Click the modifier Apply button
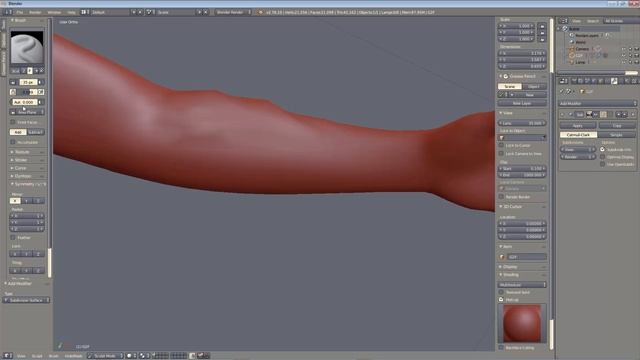The width and height of the screenshot is (640, 360). click(578, 126)
